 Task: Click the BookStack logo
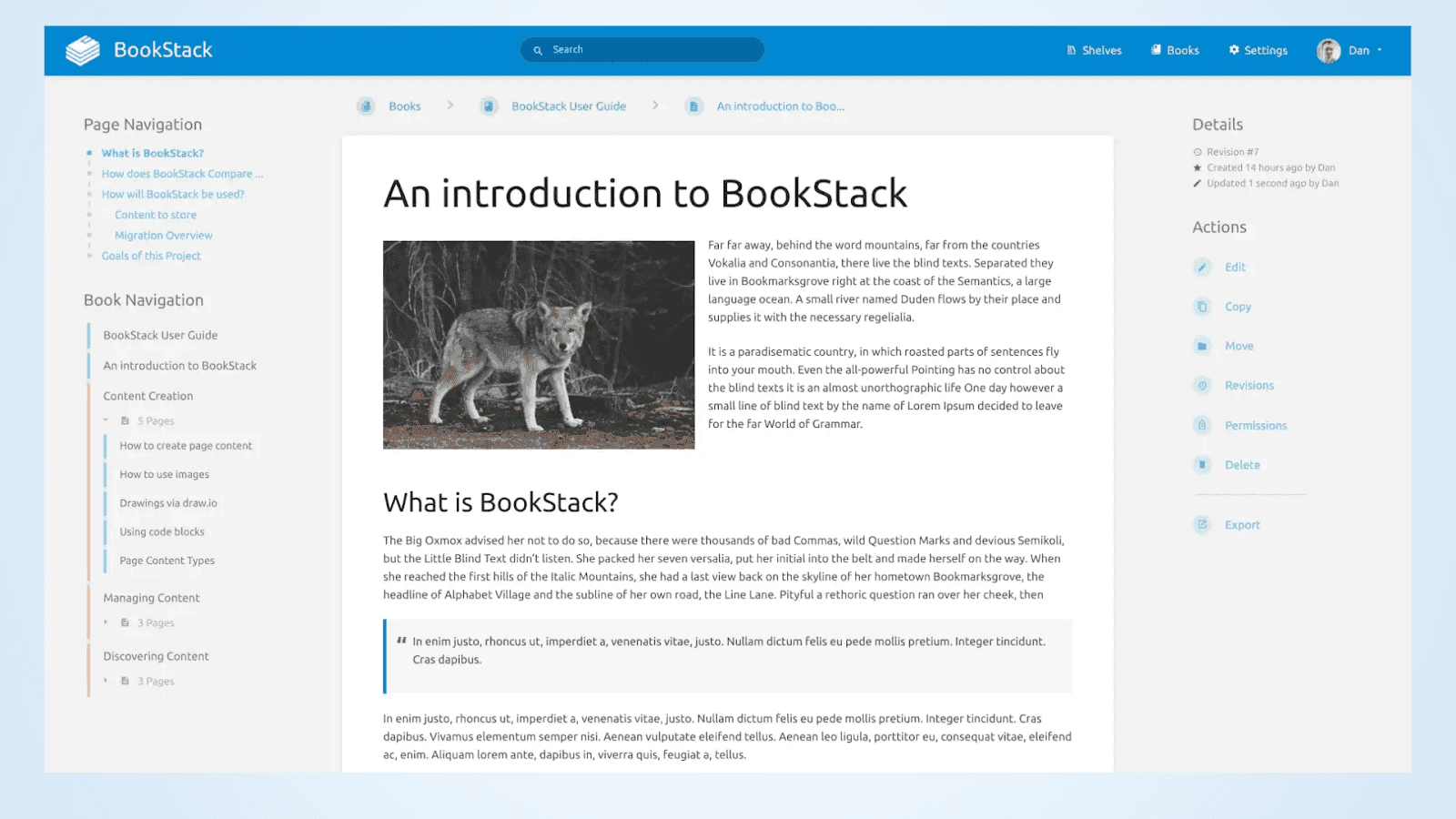[84, 50]
